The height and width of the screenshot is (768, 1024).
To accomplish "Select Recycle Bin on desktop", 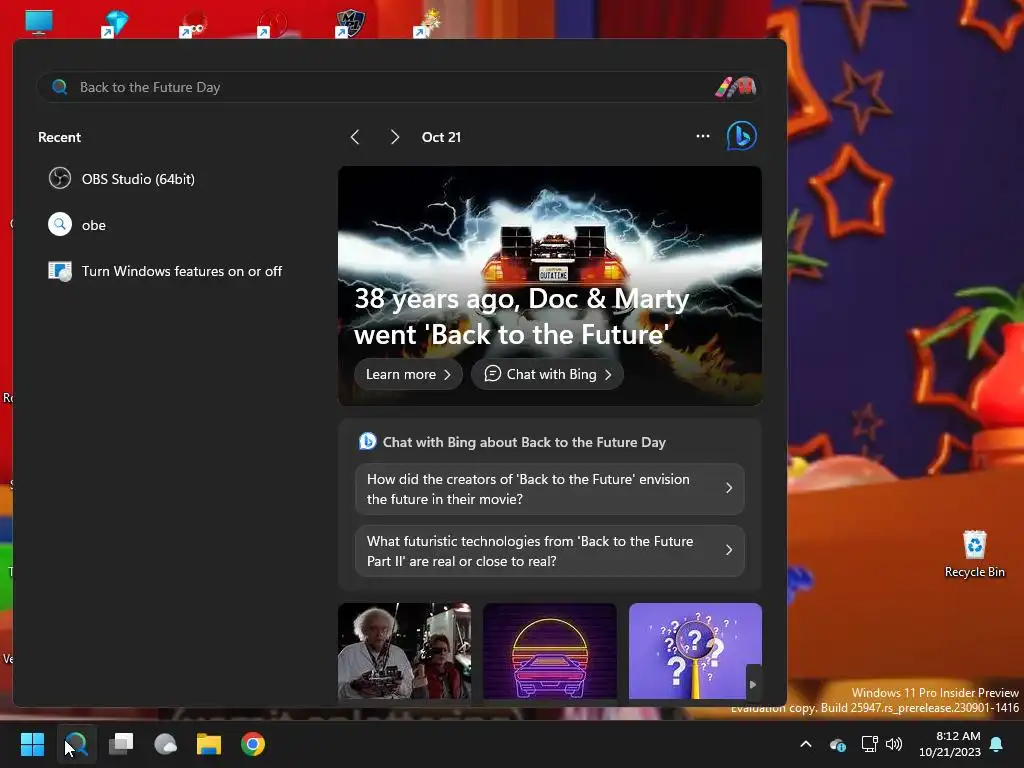I will tap(974, 554).
